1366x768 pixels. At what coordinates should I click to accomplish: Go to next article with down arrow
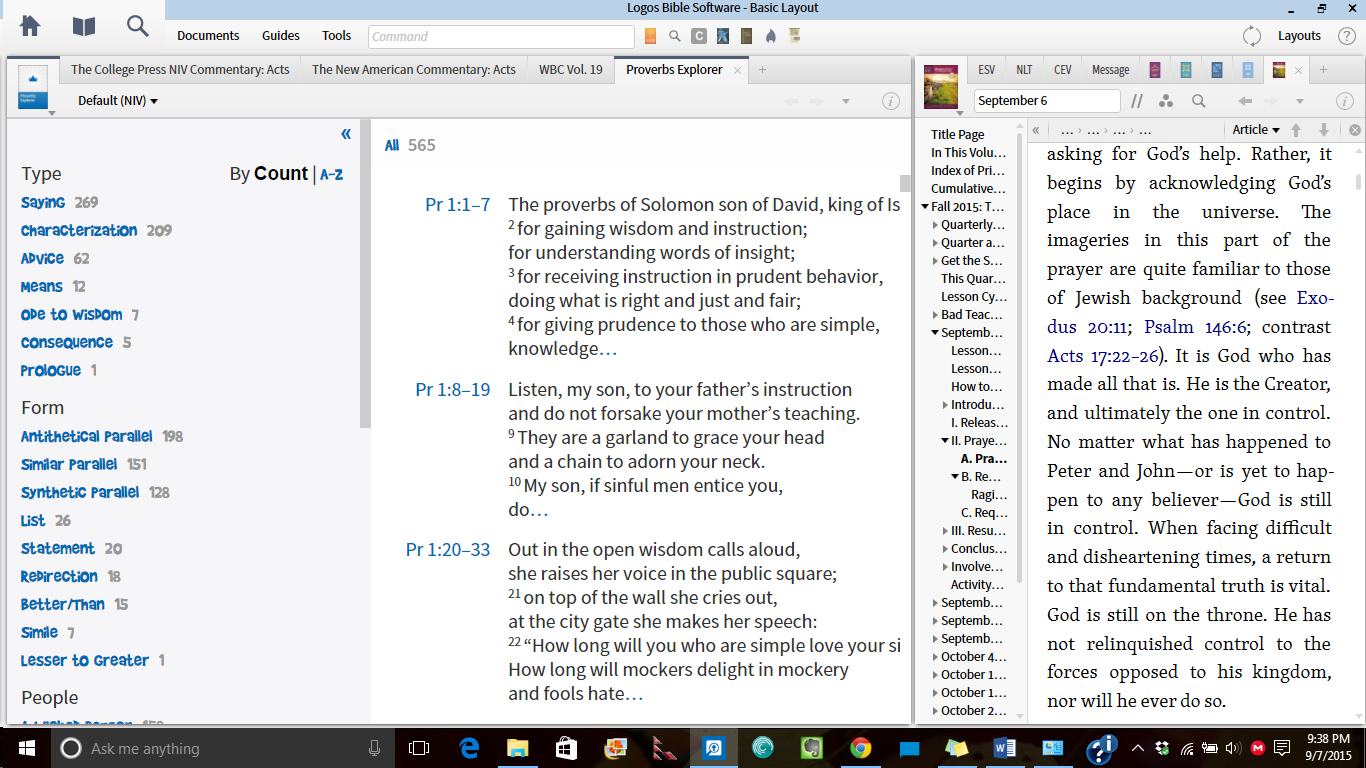tap(1324, 130)
